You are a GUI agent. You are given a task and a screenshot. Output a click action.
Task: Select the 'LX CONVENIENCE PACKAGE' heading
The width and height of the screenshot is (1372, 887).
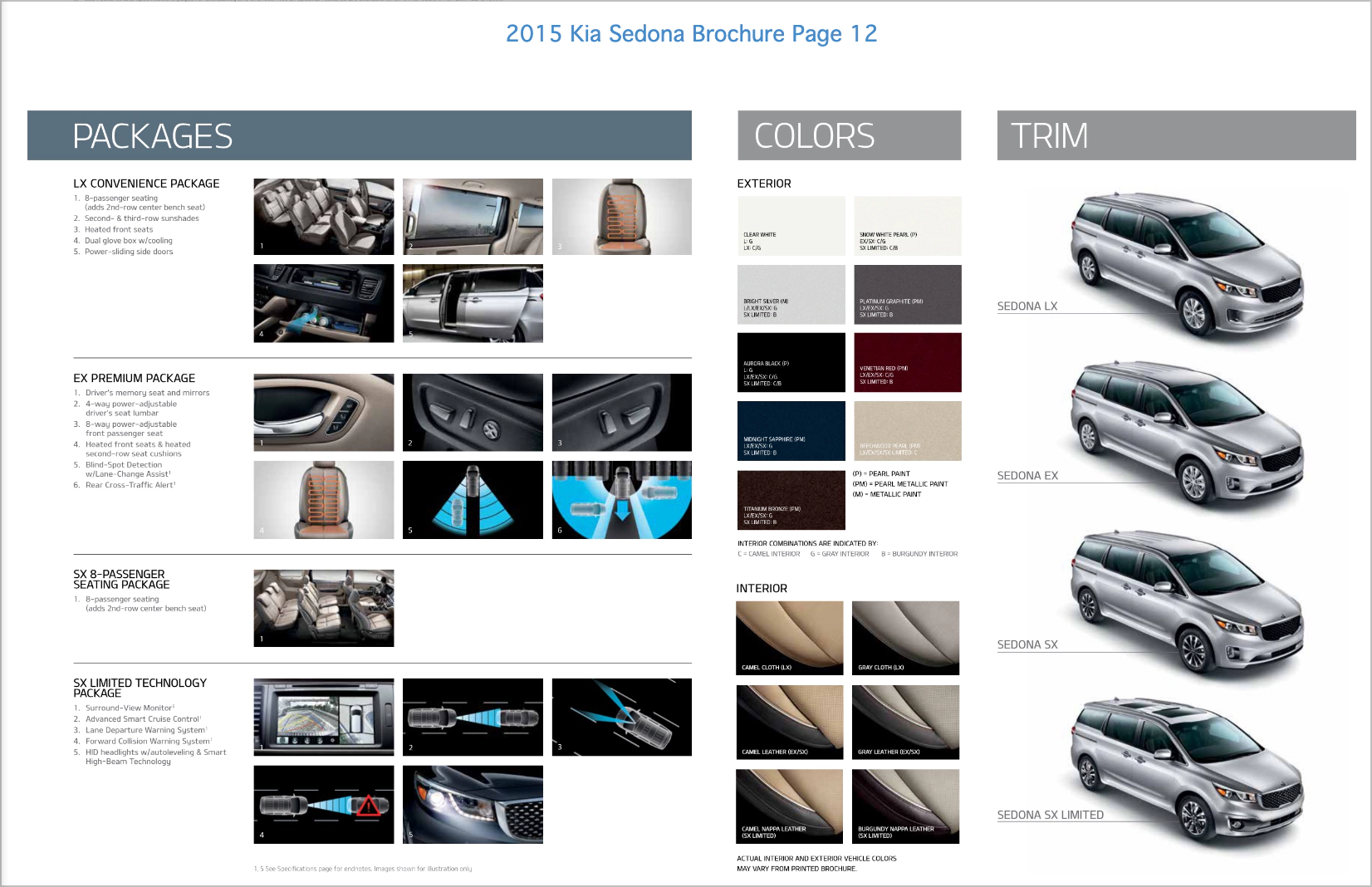146,184
